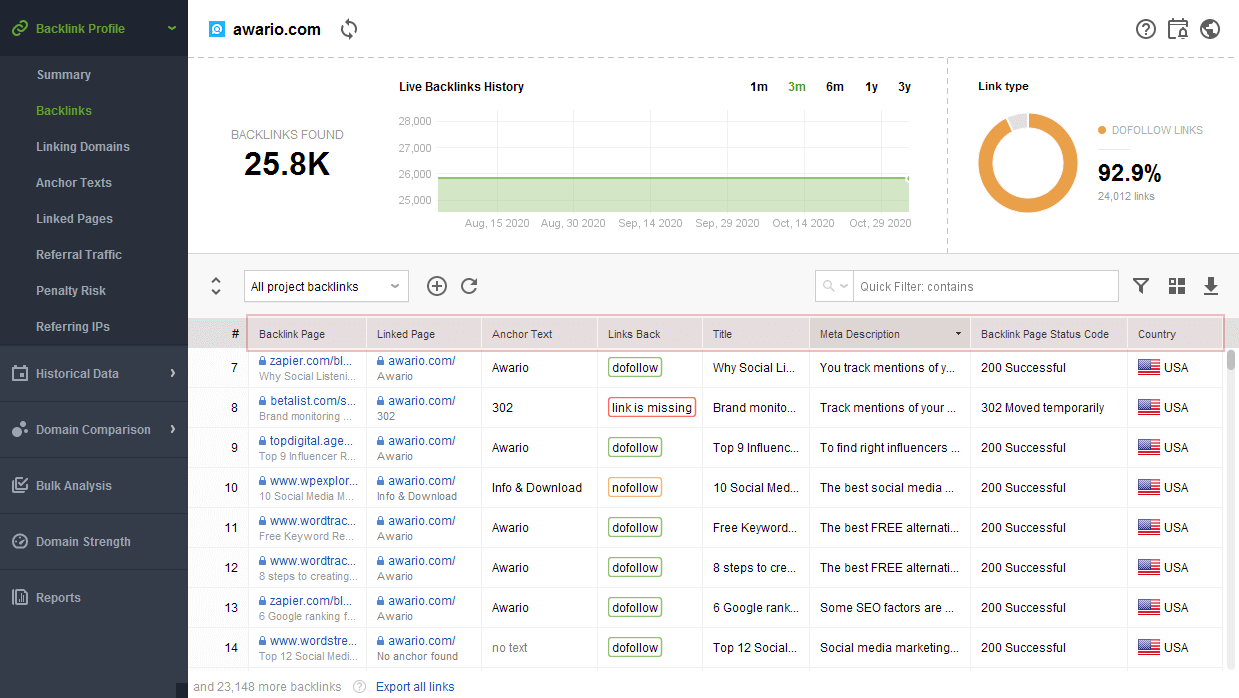Open the Summary menu item
1239x698 pixels.
[64, 75]
